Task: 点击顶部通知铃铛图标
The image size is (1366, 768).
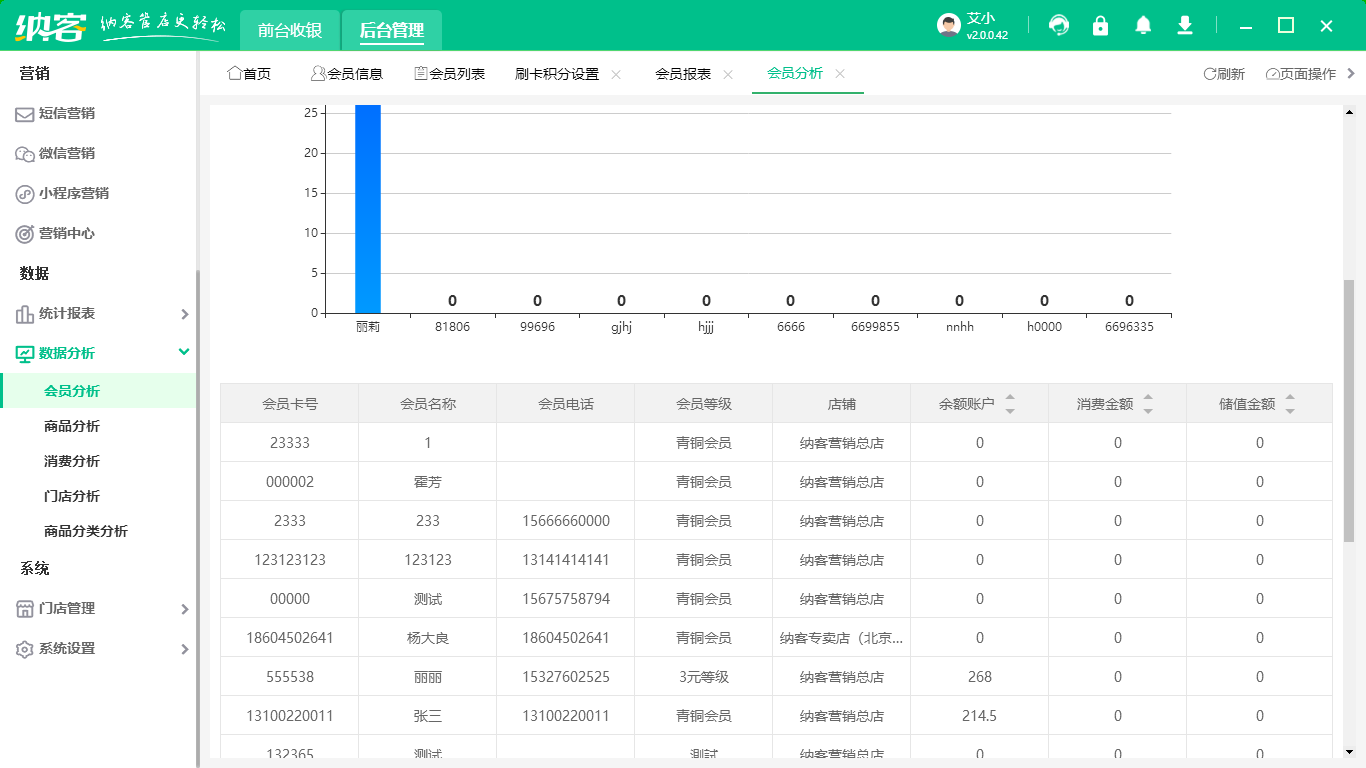Action: click(1143, 25)
